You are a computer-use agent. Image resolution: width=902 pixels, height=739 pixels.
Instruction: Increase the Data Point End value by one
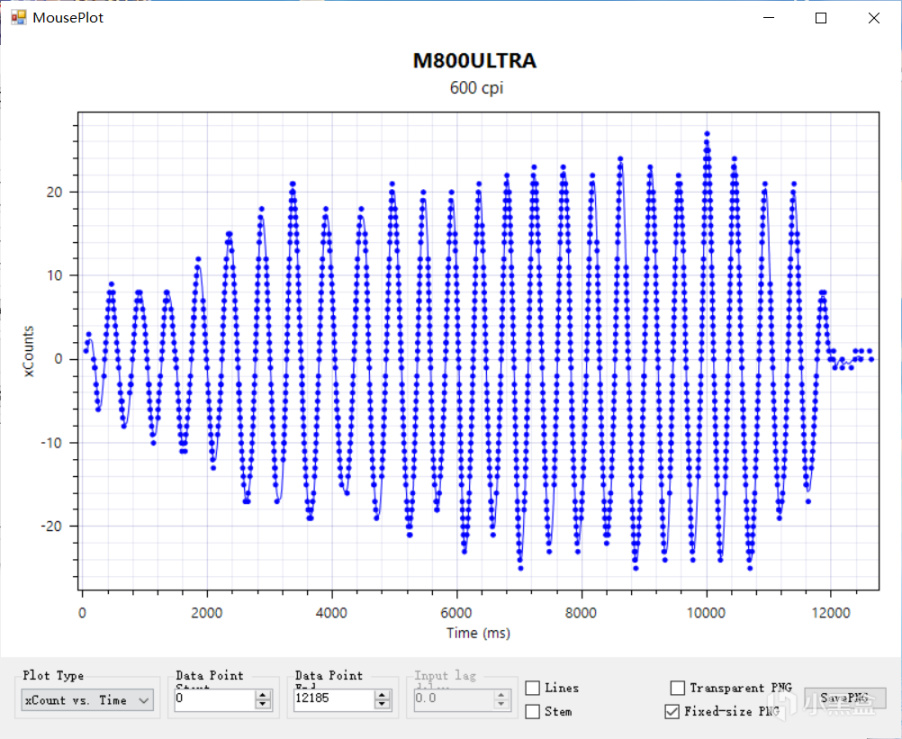[x=382, y=695]
